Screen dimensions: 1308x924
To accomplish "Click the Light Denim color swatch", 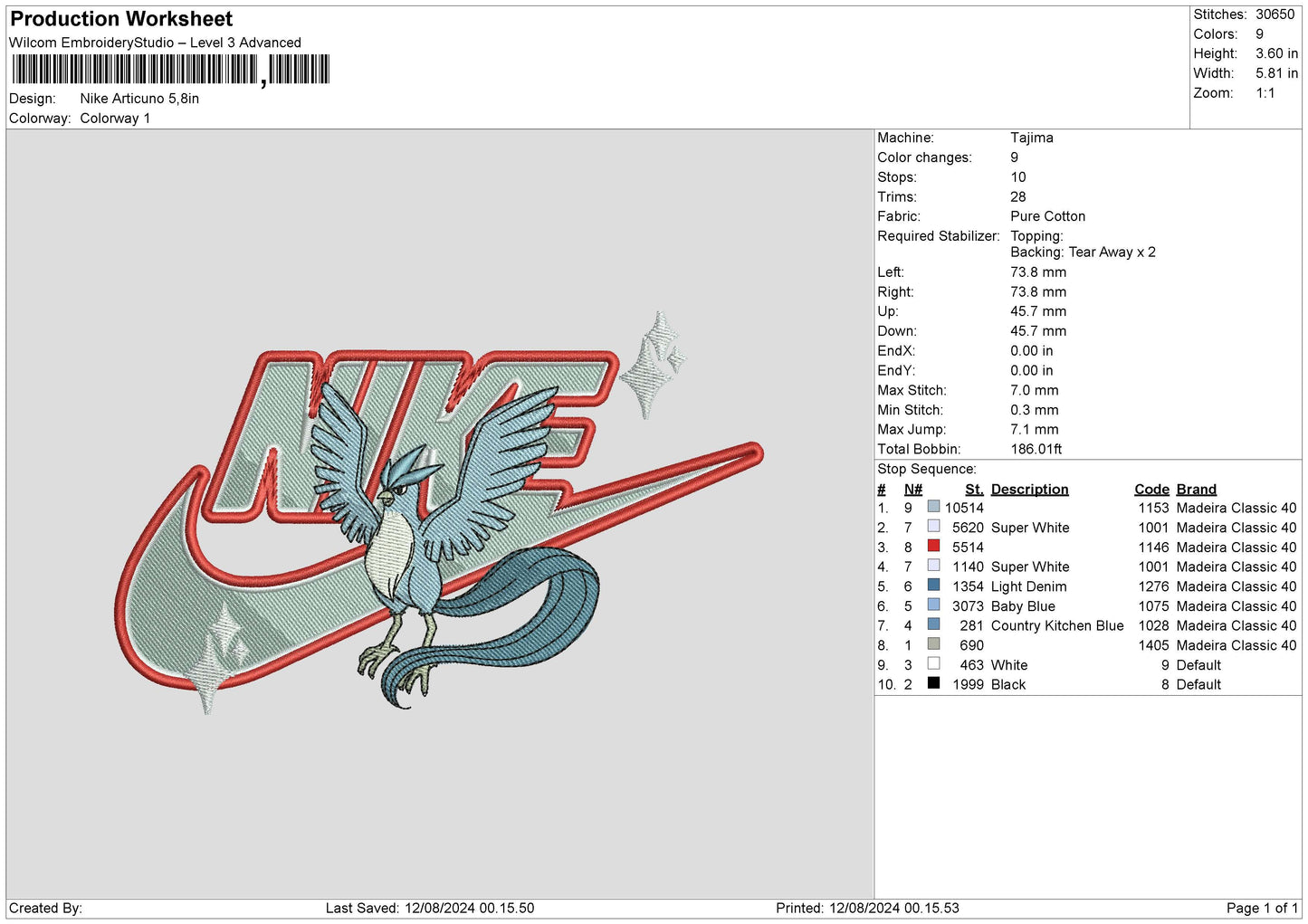I will tap(933, 586).
